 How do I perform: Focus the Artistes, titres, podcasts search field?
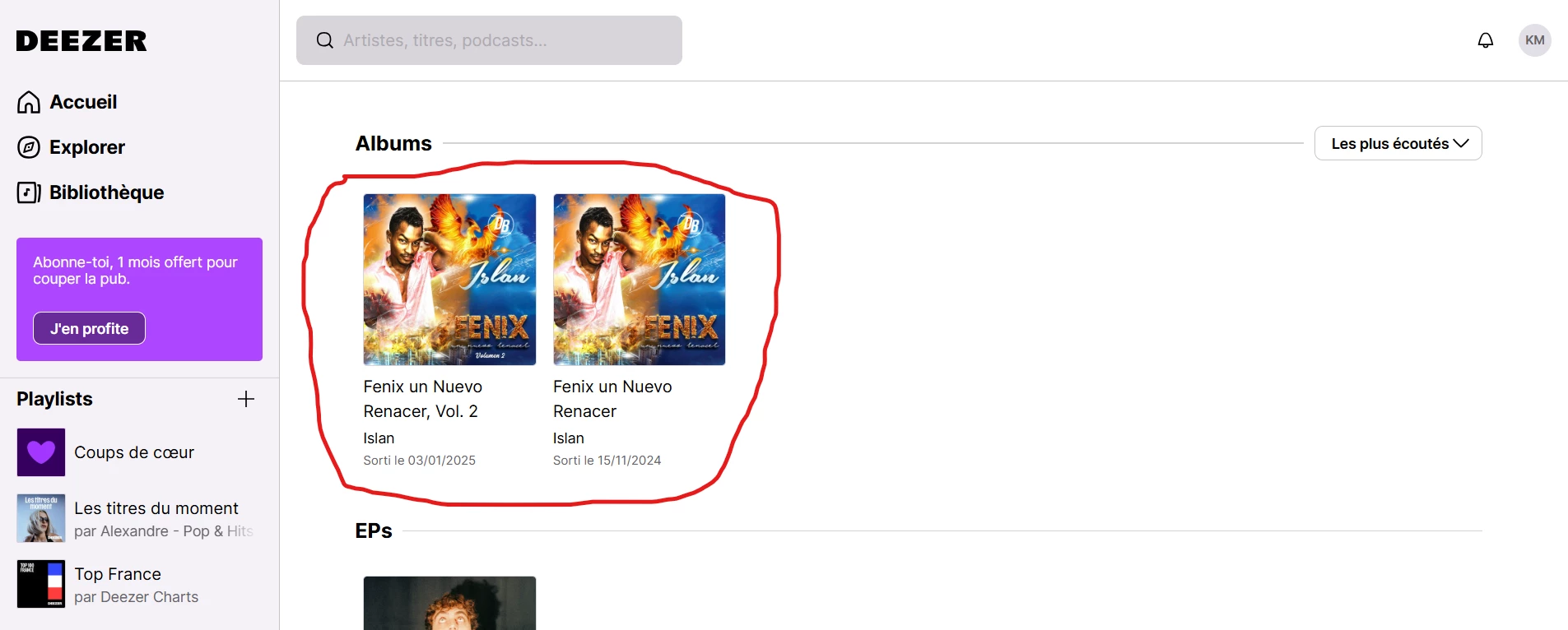489,40
